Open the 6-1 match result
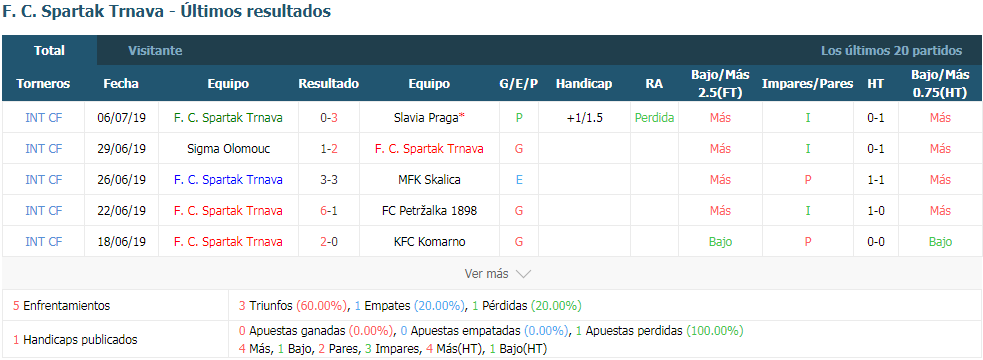The width and height of the screenshot is (983, 360). point(329,211)
